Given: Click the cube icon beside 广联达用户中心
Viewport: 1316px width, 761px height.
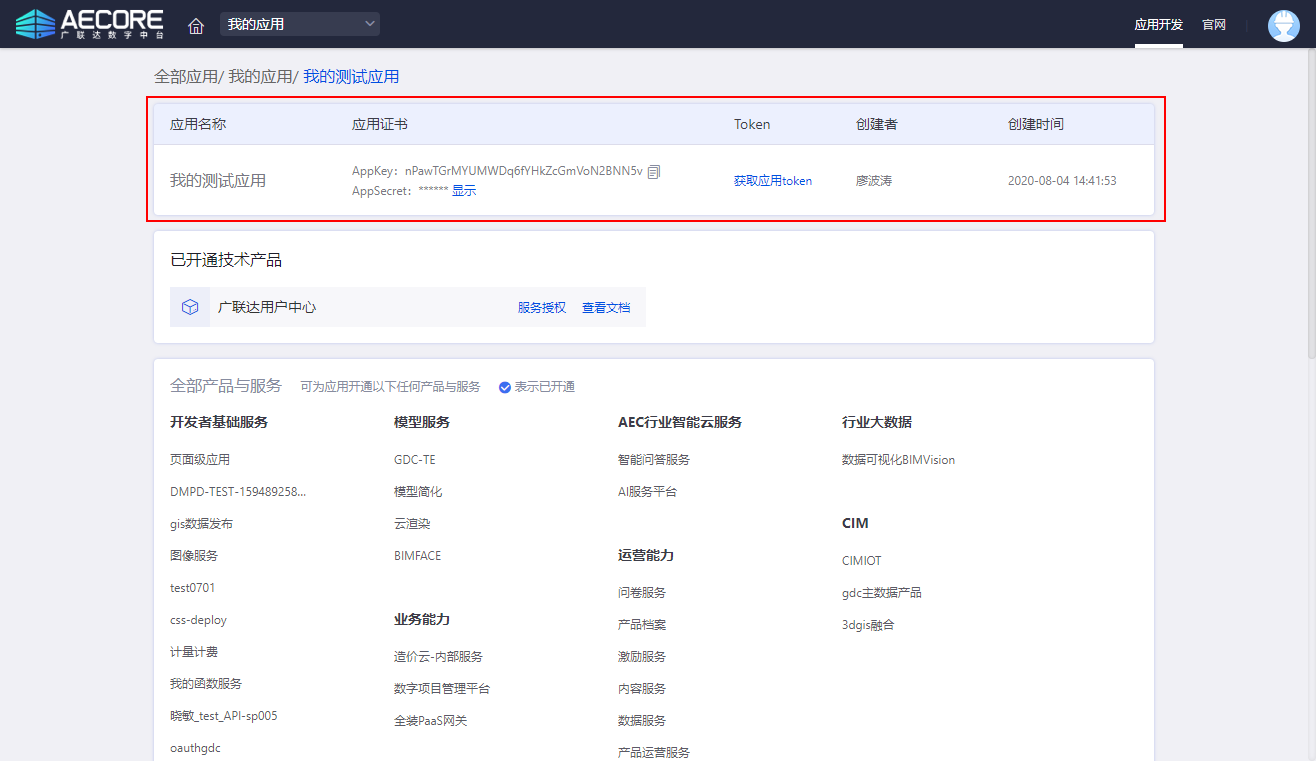Looking at the screenshot, I should (x=190, y=307).
